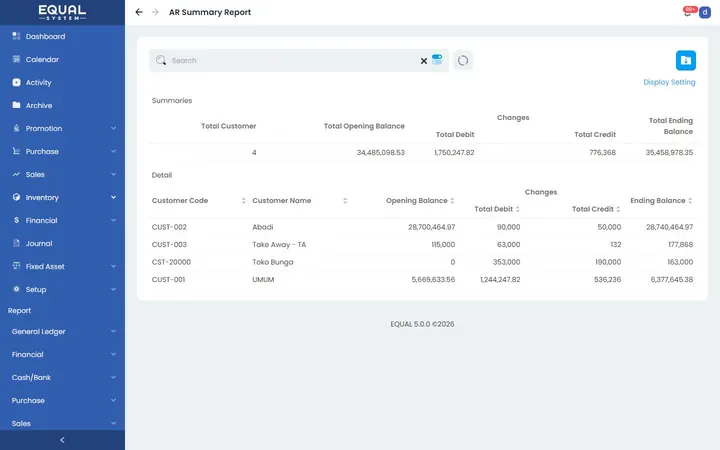
Task: Toggle the search filter switch
Action: 437,60
